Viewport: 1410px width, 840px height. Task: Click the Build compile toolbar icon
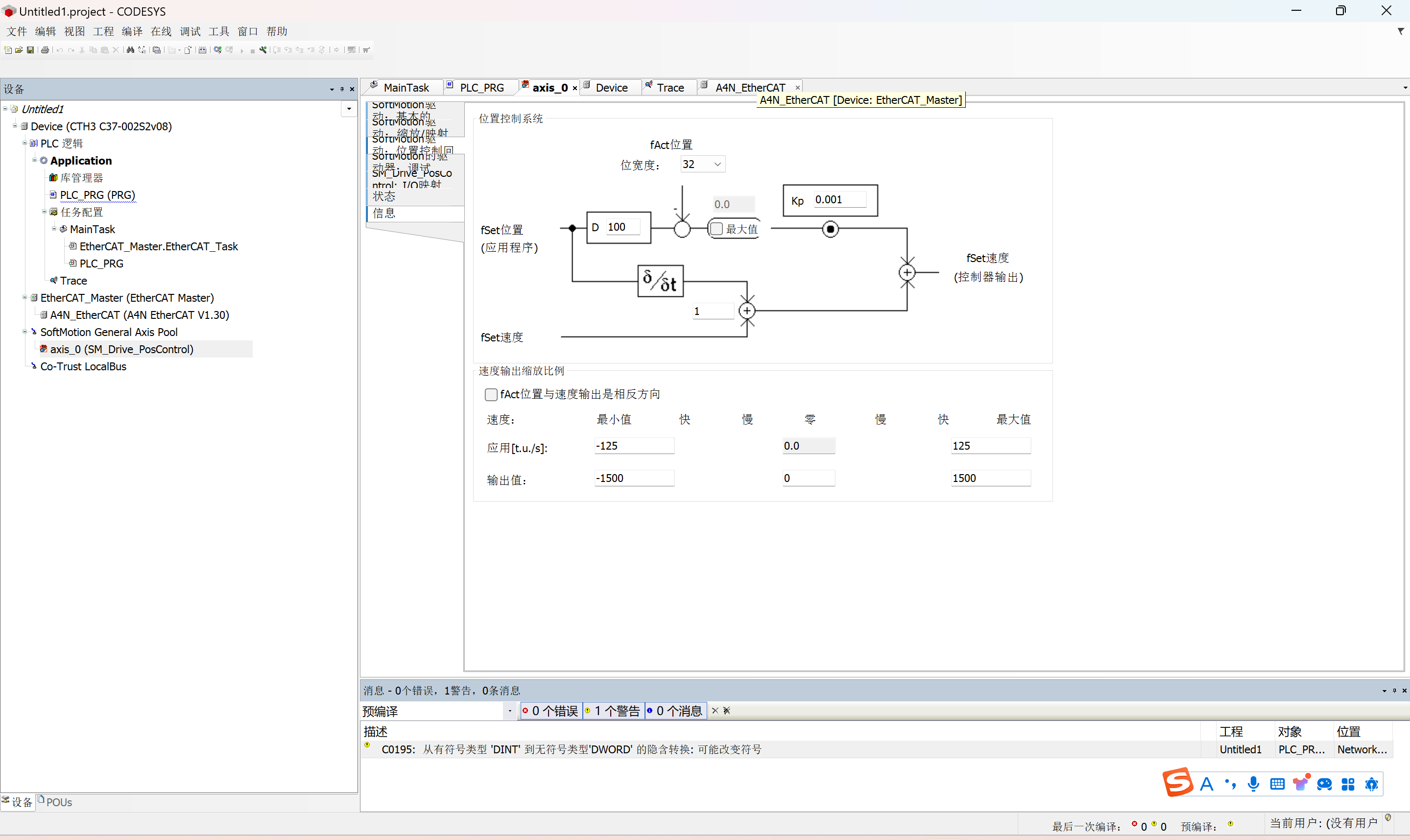[202, 50]
